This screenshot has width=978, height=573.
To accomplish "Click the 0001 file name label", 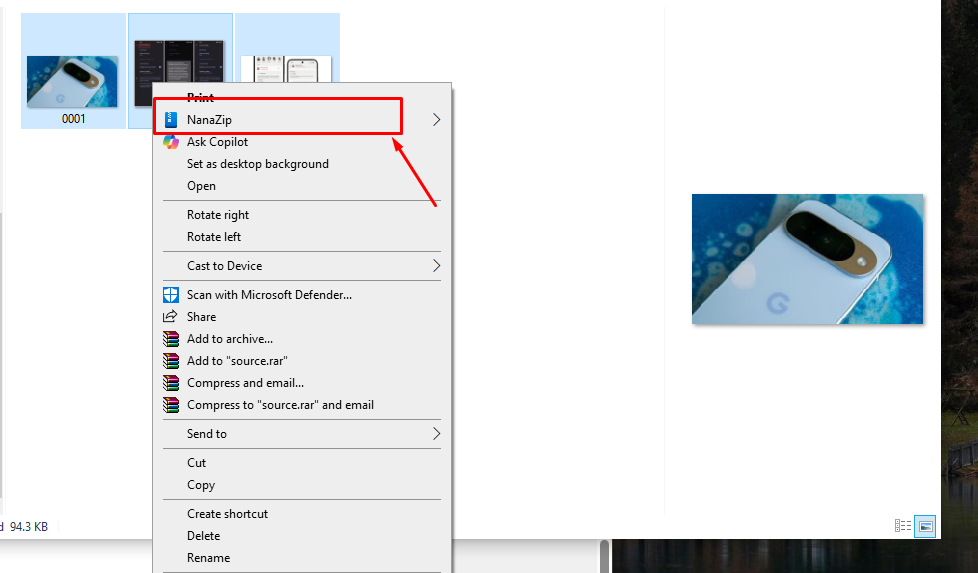I will (74, 119).
